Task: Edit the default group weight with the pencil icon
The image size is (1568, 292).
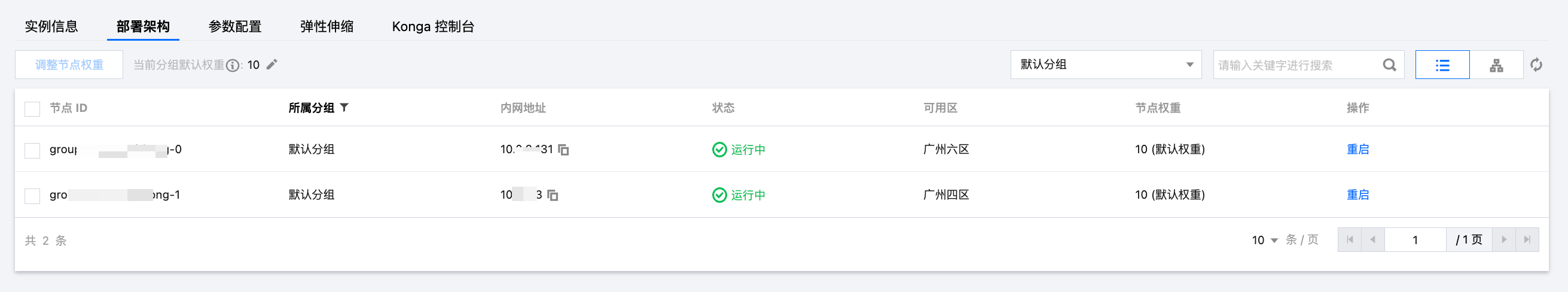Action: [272, 65]
